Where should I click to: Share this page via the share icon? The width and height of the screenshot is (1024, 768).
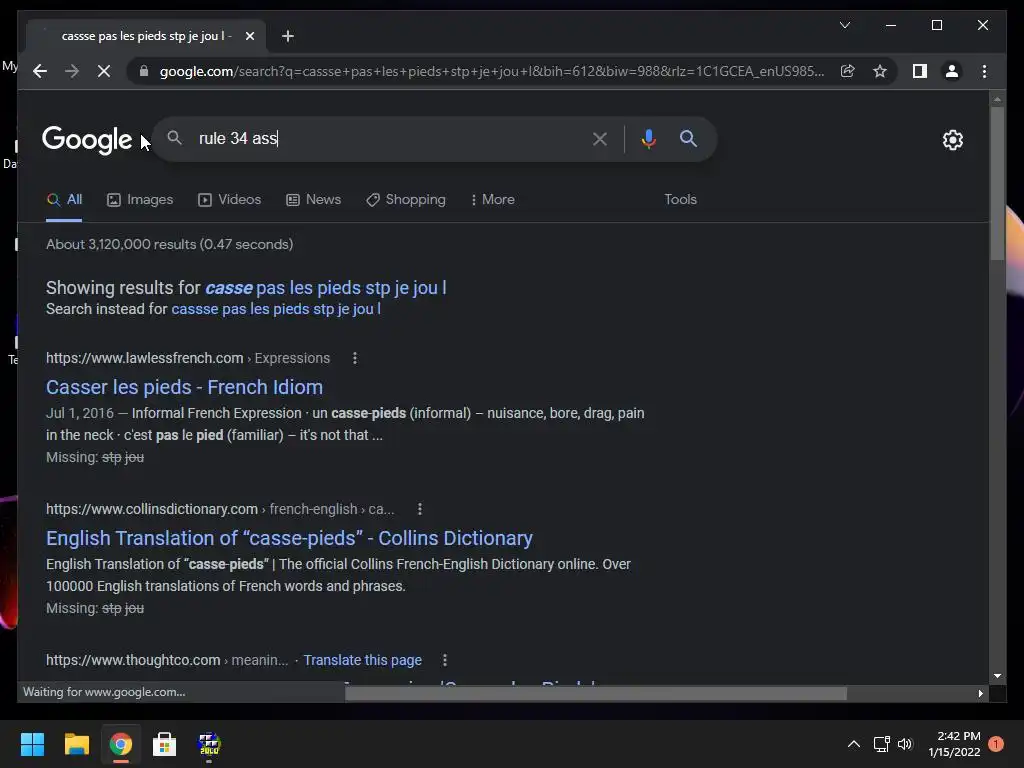(x=848, y=71)
